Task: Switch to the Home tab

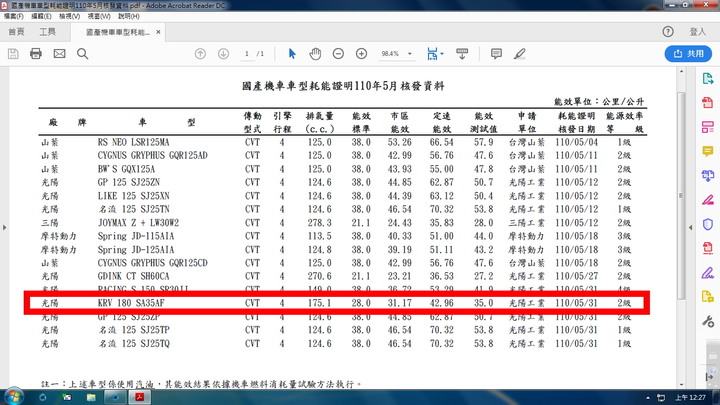Action: tap(16, 32)
